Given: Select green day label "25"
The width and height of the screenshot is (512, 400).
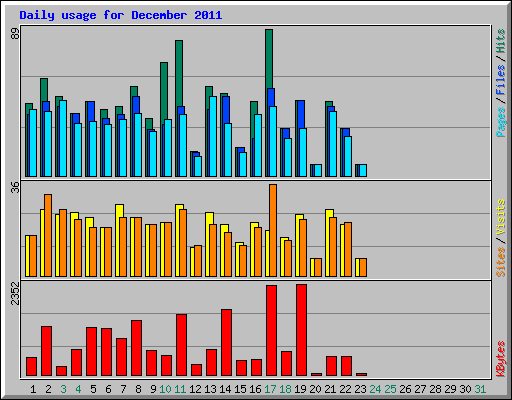Looking at the screenshot, I should point(390,389).
